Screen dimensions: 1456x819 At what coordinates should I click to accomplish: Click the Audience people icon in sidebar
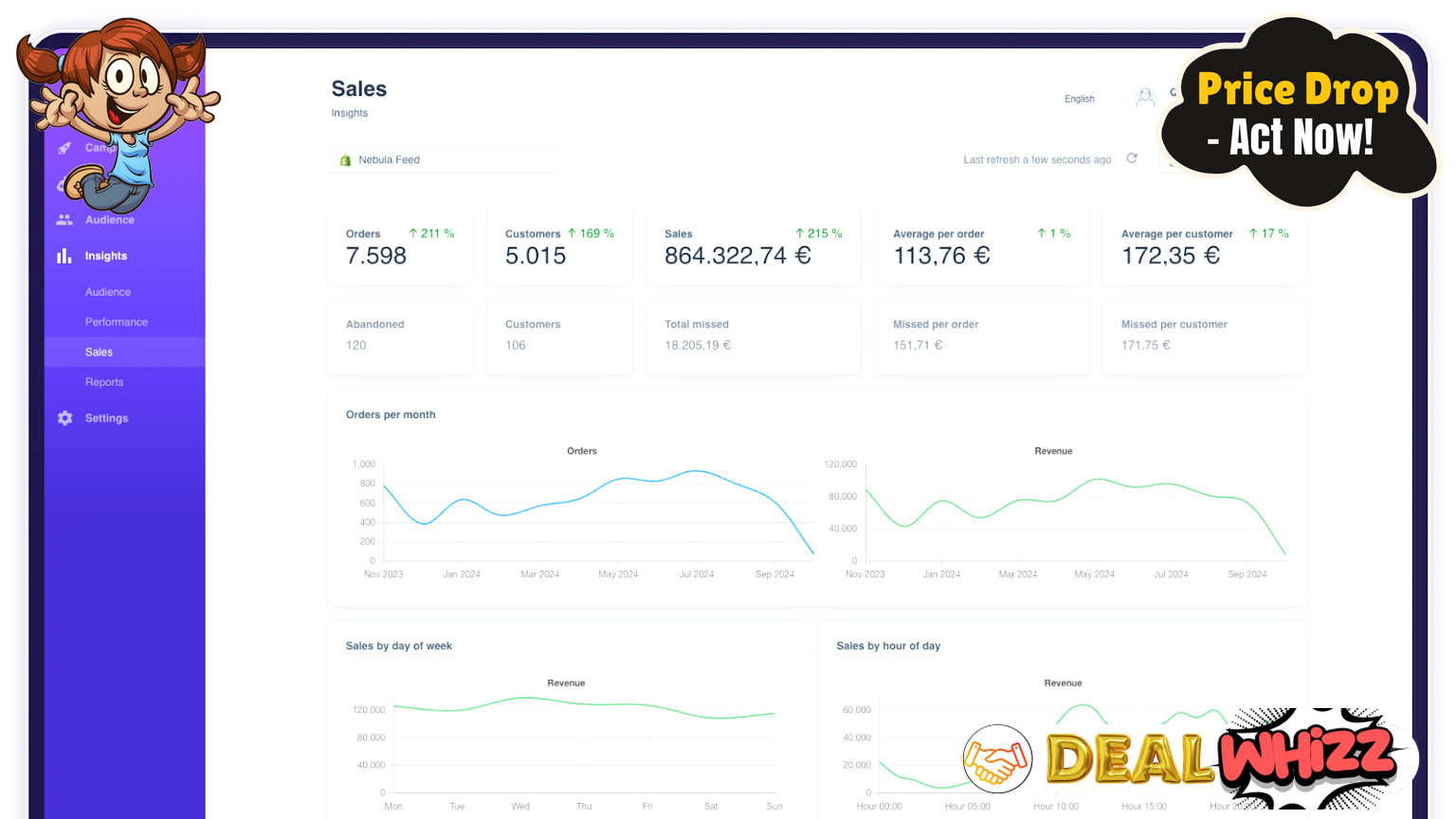(x=64, y=219)
